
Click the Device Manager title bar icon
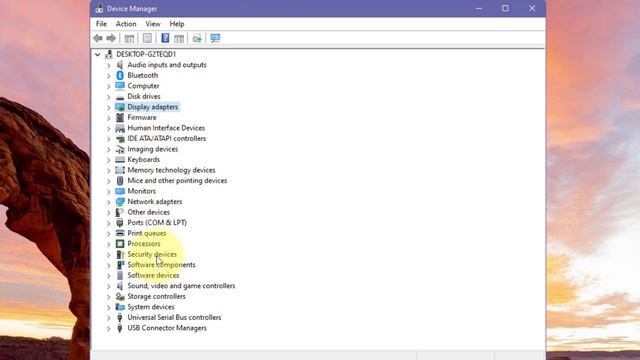[x=99, y=9]
